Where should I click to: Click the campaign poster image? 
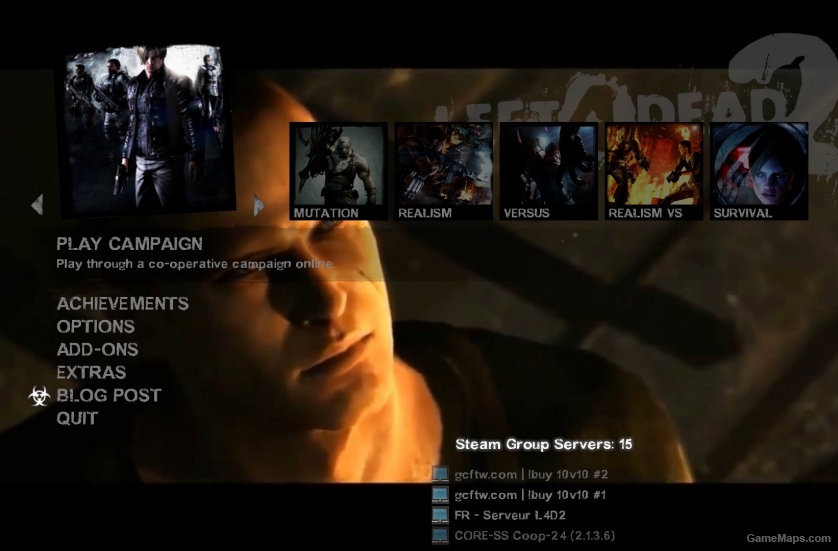point(149,130)
